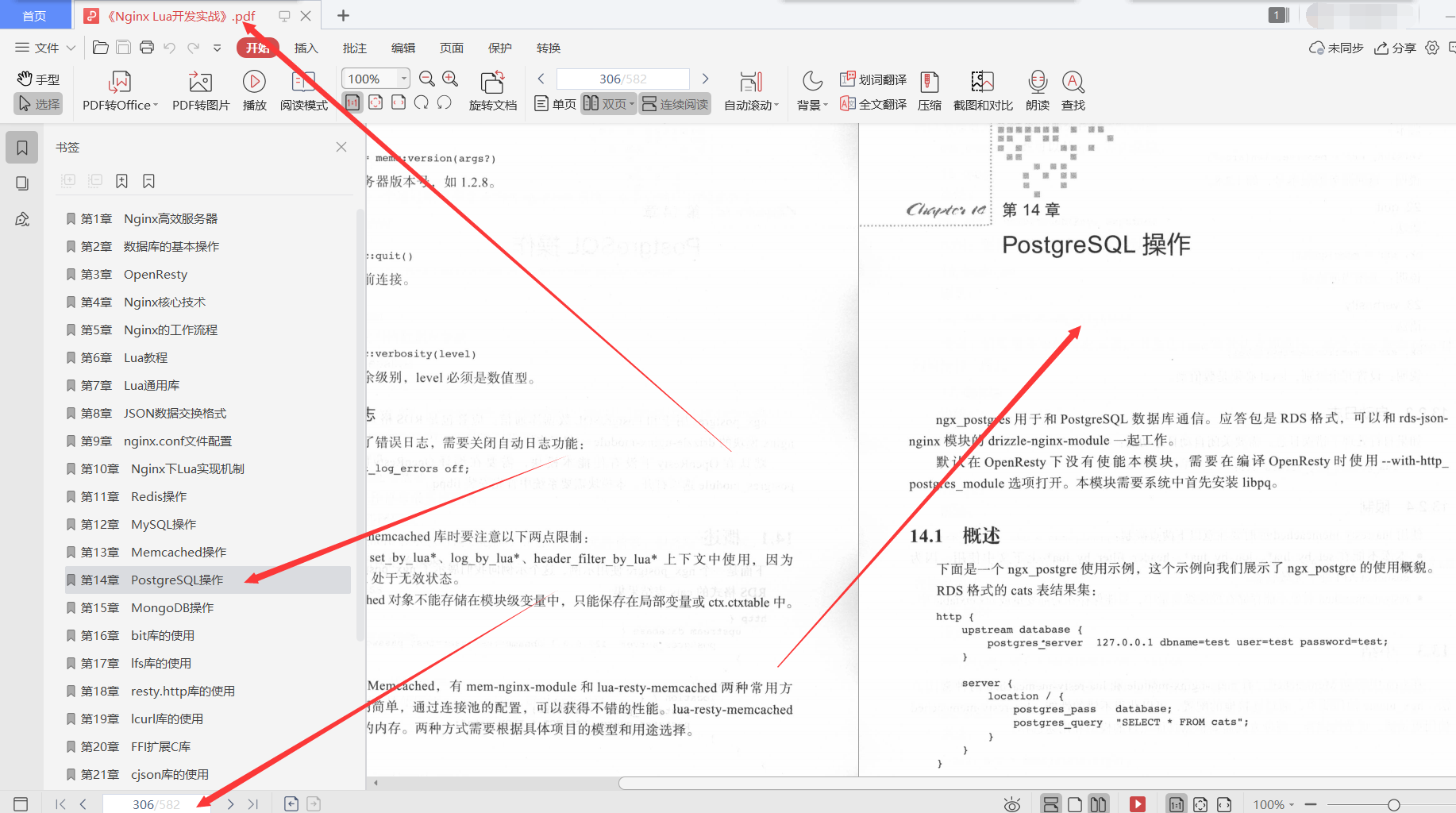Image resolution: width=1456 pixels, height=813 pixels.
Task: Open PDF转Office conversion tool
Action: pos(117,89)
